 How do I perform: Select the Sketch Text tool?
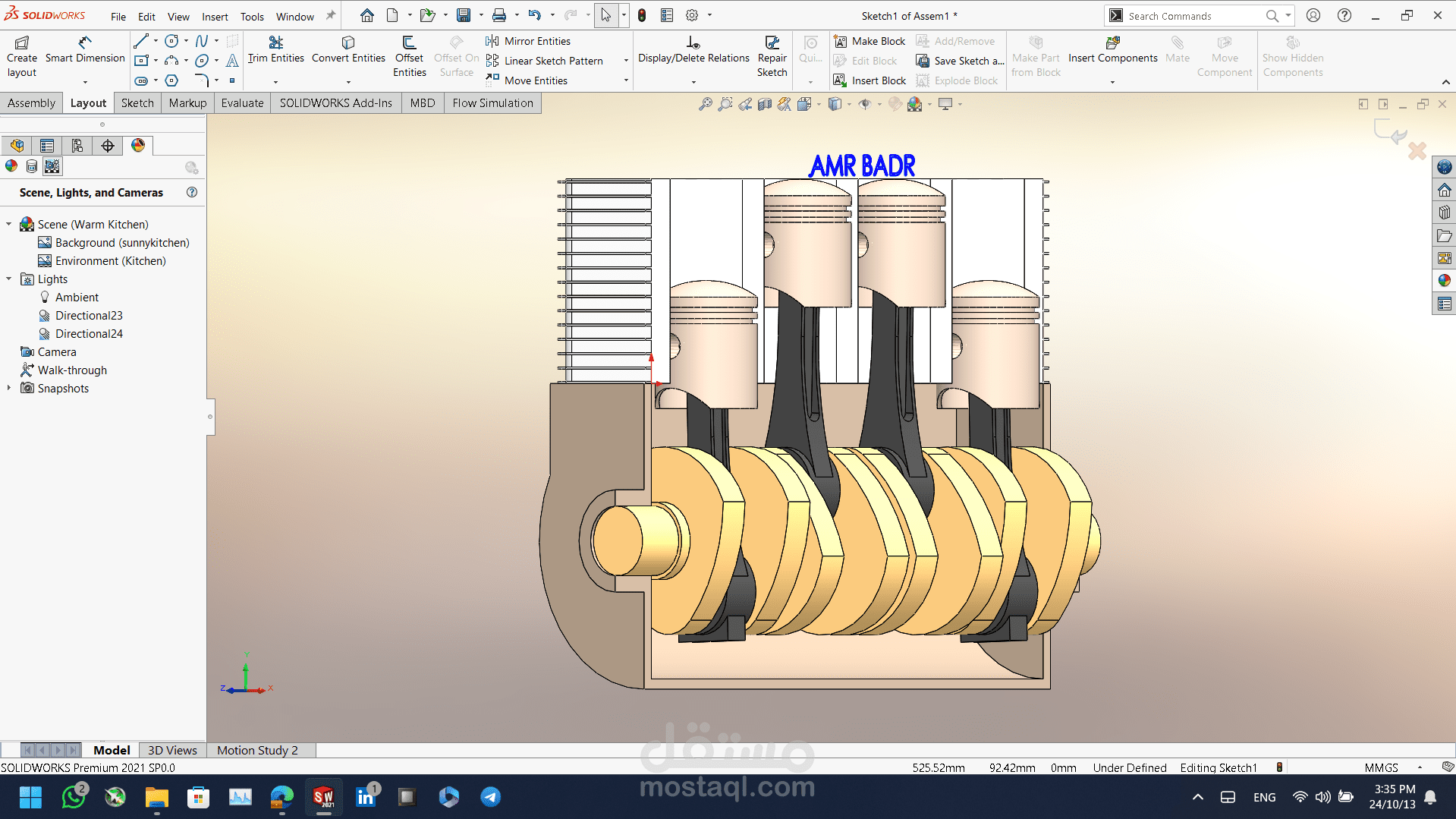(x=232, y=61)
